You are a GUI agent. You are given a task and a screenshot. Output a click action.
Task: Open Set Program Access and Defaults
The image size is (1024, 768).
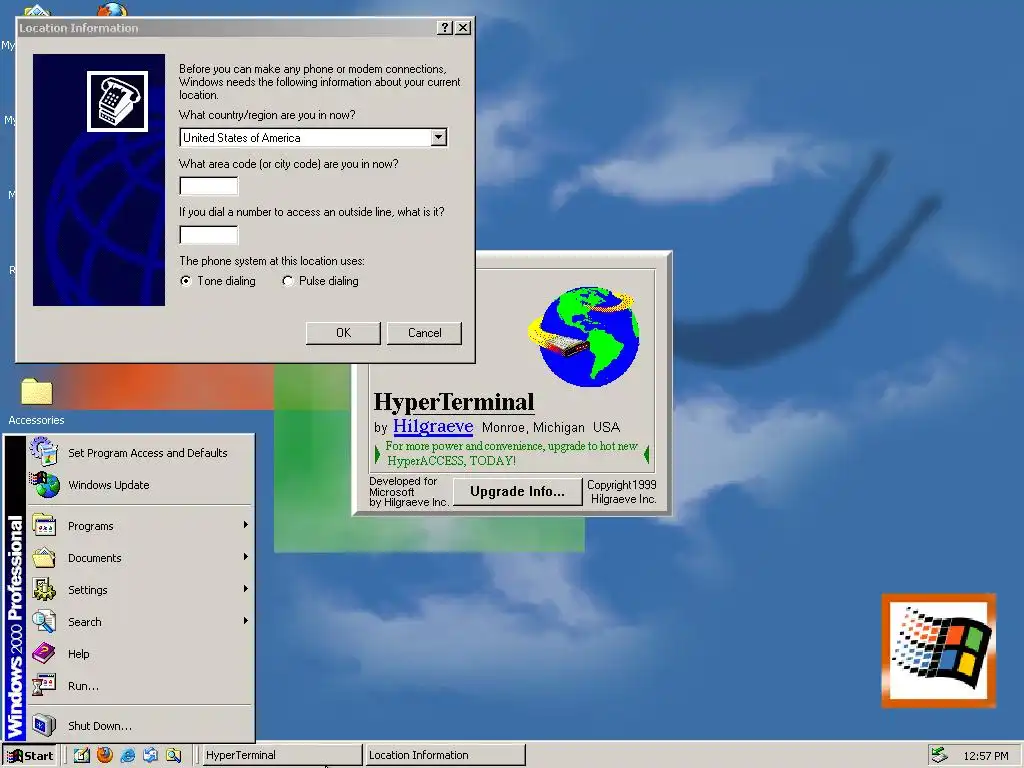140,453
